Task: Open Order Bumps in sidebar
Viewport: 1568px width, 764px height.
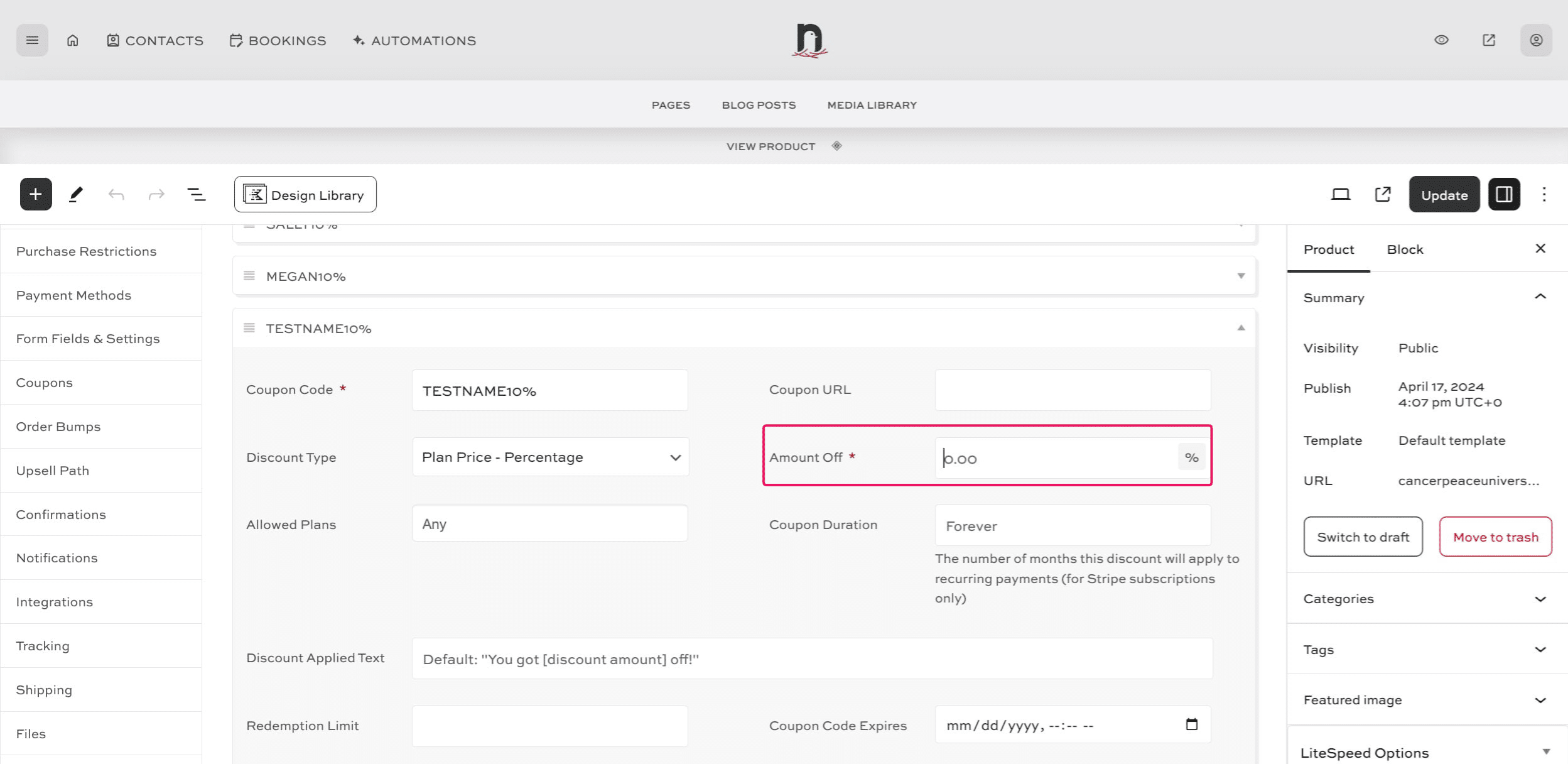Action: coord(58,427)
